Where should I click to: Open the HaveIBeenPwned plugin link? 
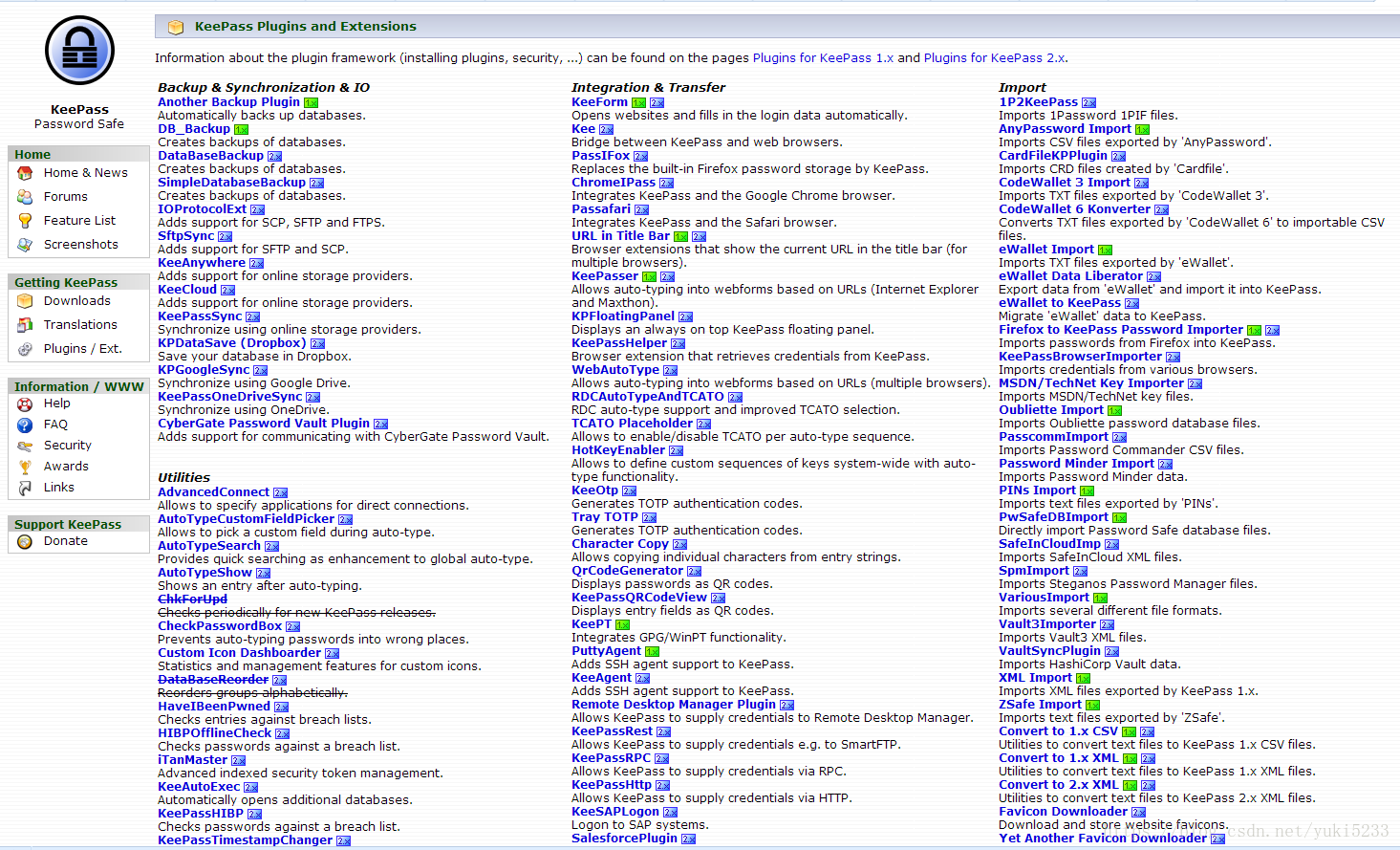point(214,707)
